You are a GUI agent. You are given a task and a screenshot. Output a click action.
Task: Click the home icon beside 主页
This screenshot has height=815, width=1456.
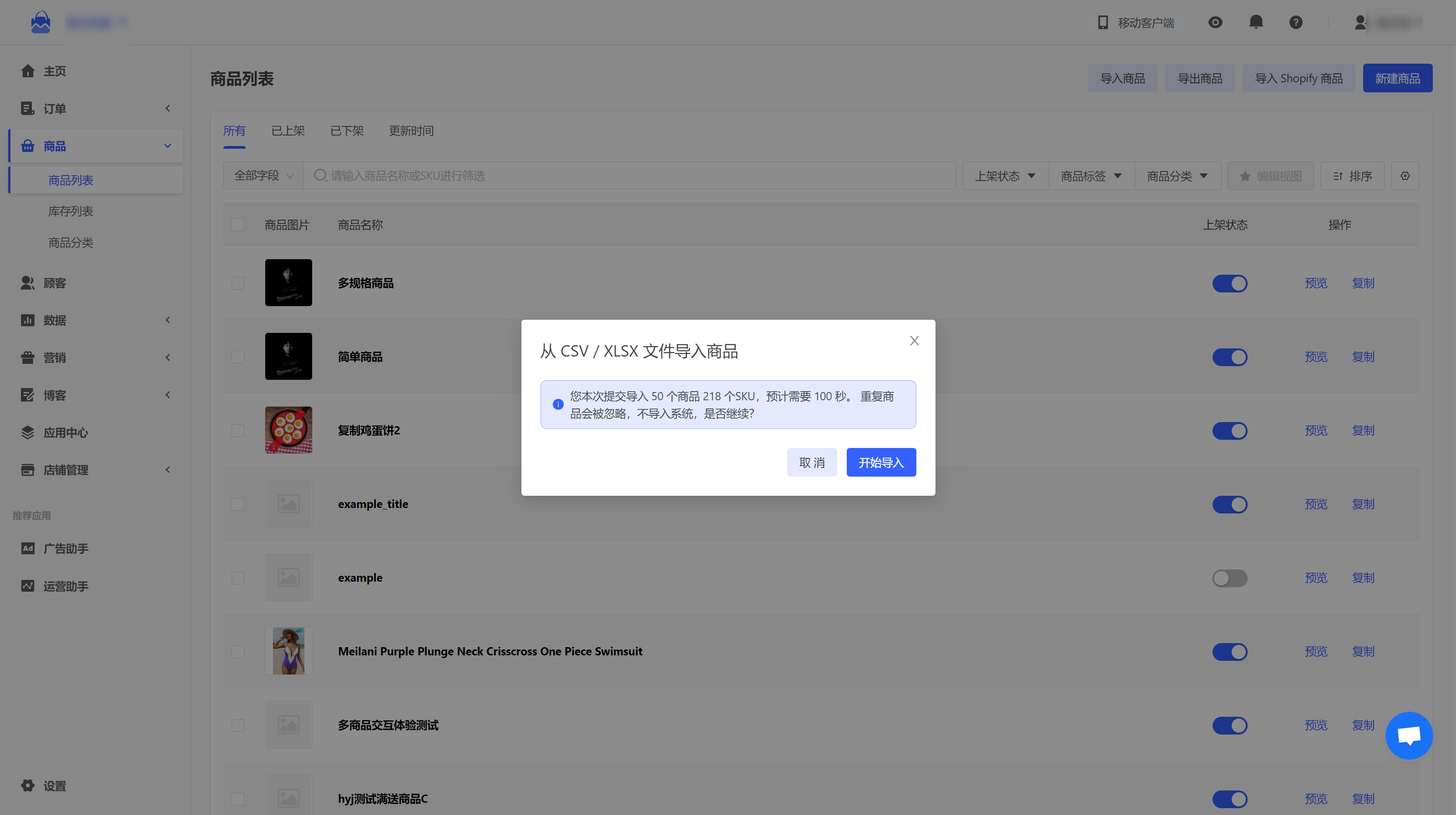pyautogui.click(x=28, y=71)
